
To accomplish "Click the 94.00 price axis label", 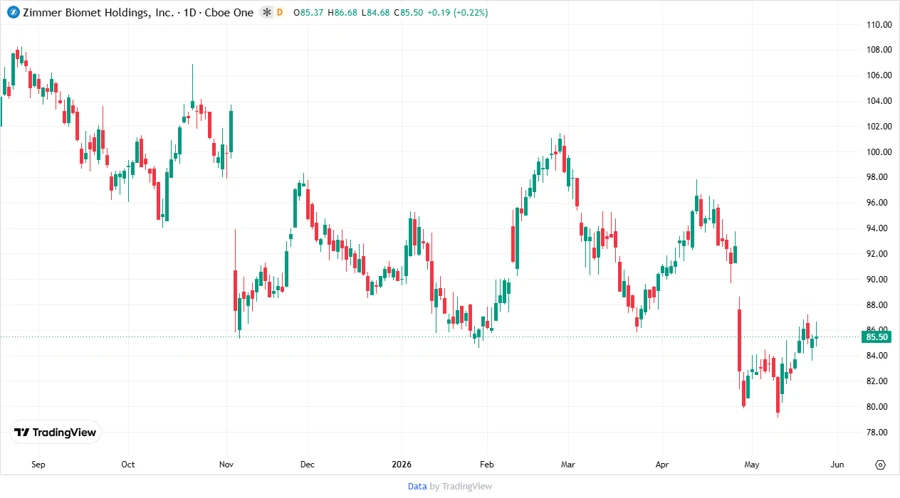I will point(879,228).
